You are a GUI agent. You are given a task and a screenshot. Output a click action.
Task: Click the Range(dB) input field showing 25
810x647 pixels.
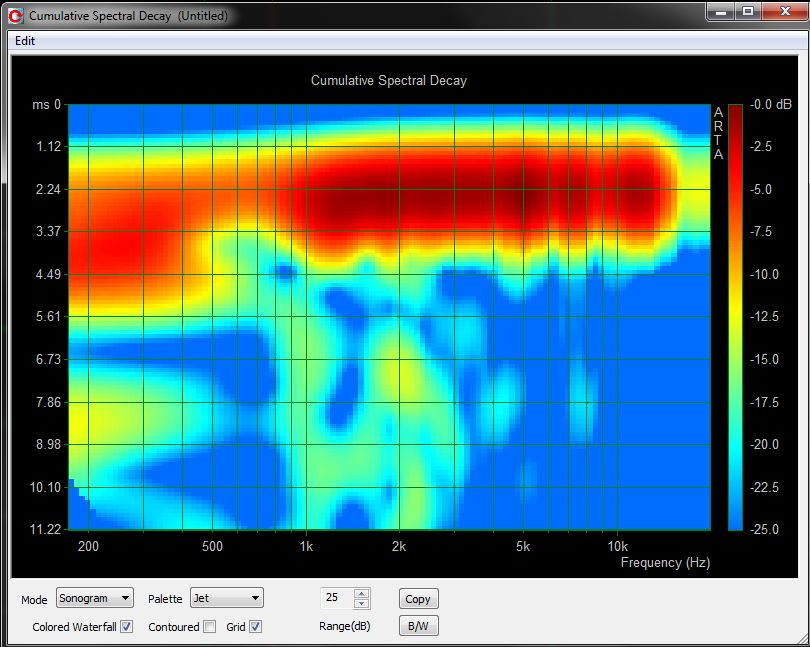(337, 598)
